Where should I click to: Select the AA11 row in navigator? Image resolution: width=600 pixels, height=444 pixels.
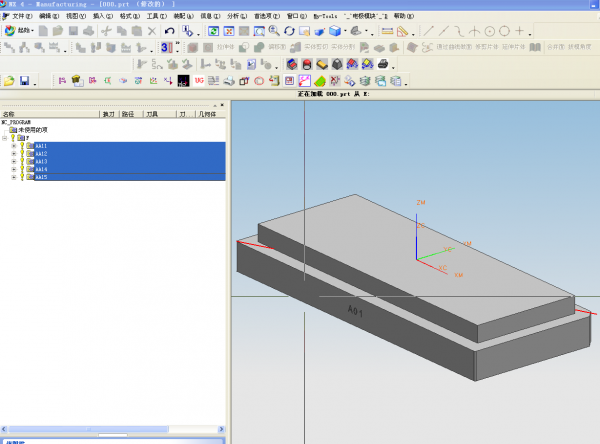[x=130, y=146]
